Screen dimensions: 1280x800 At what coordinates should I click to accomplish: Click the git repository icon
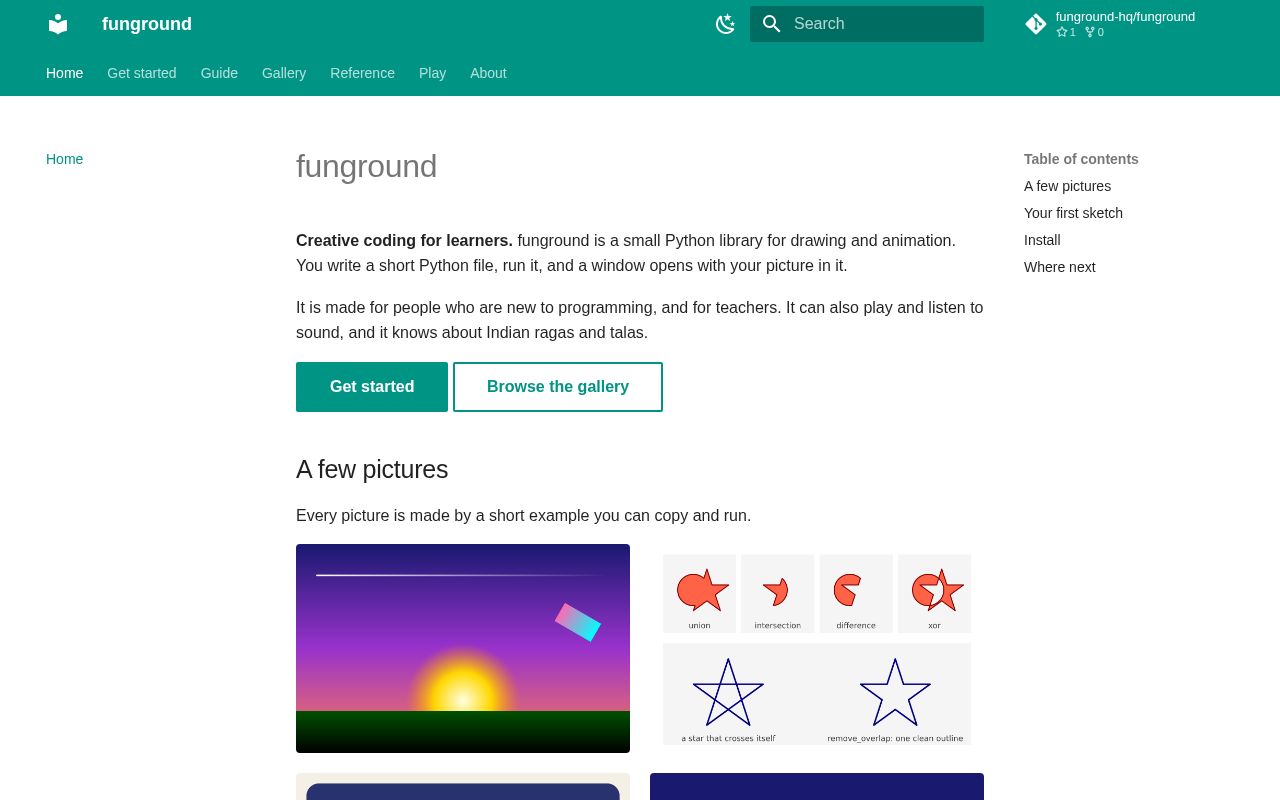click(1036, 24)
